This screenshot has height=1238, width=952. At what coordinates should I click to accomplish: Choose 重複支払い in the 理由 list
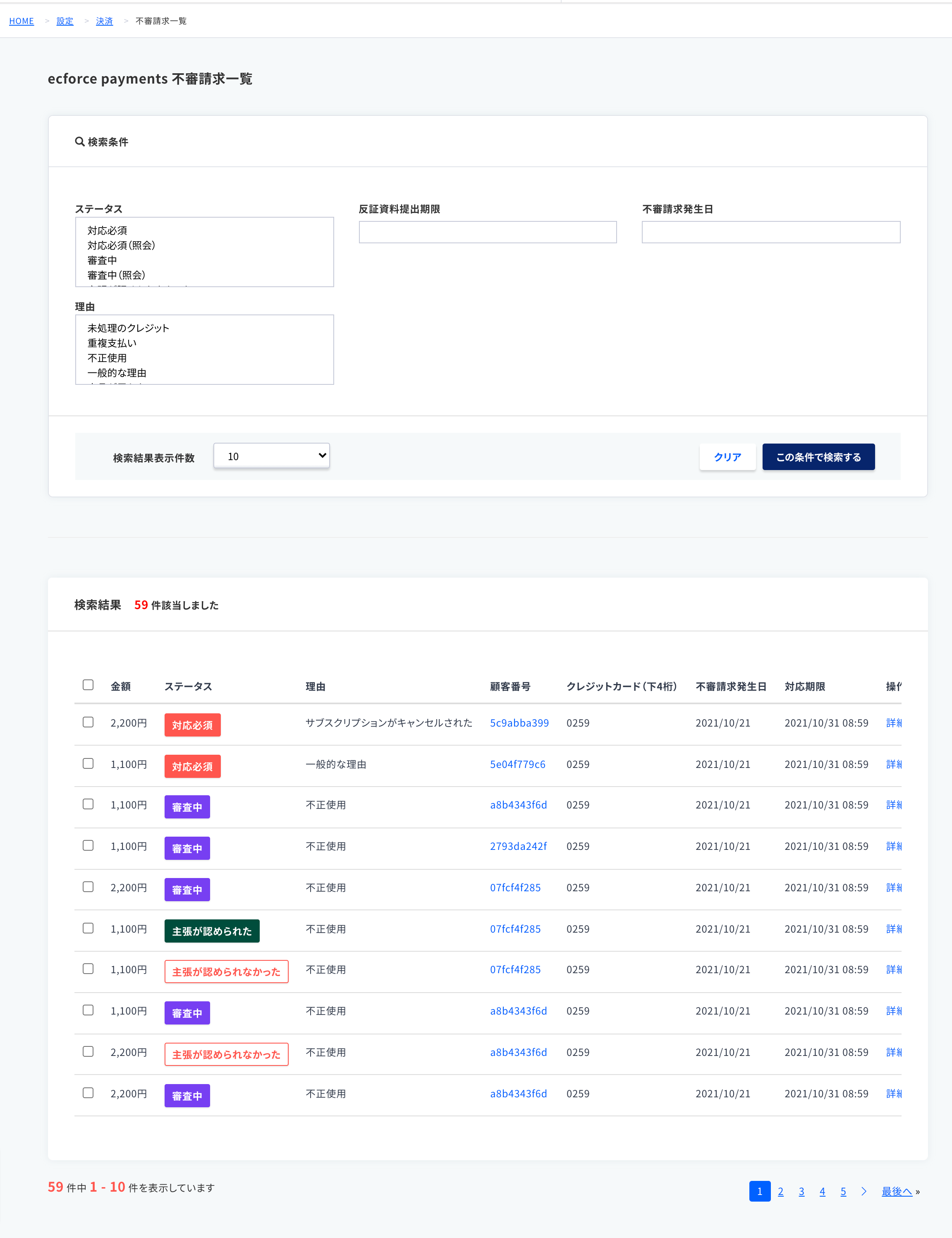pos(112,343)
